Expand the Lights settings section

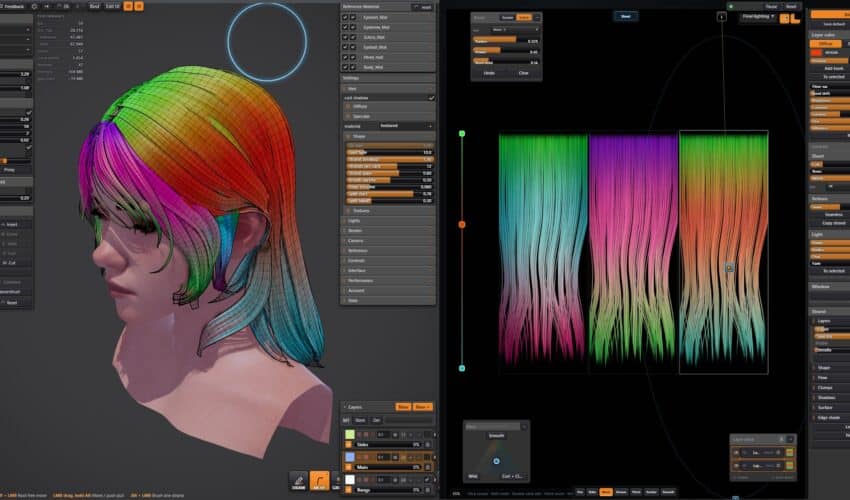point(388,221)
